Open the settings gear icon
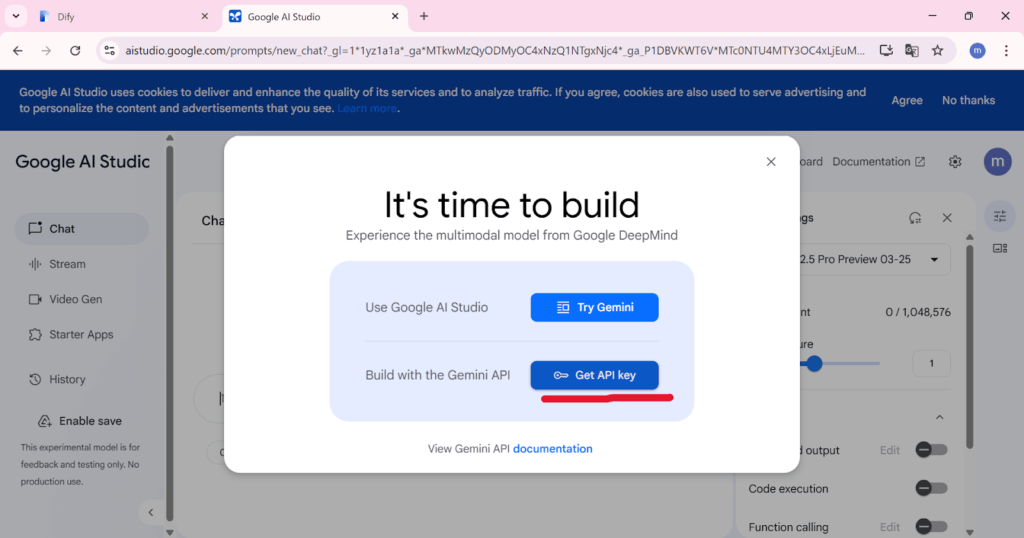 coord(955,162)
